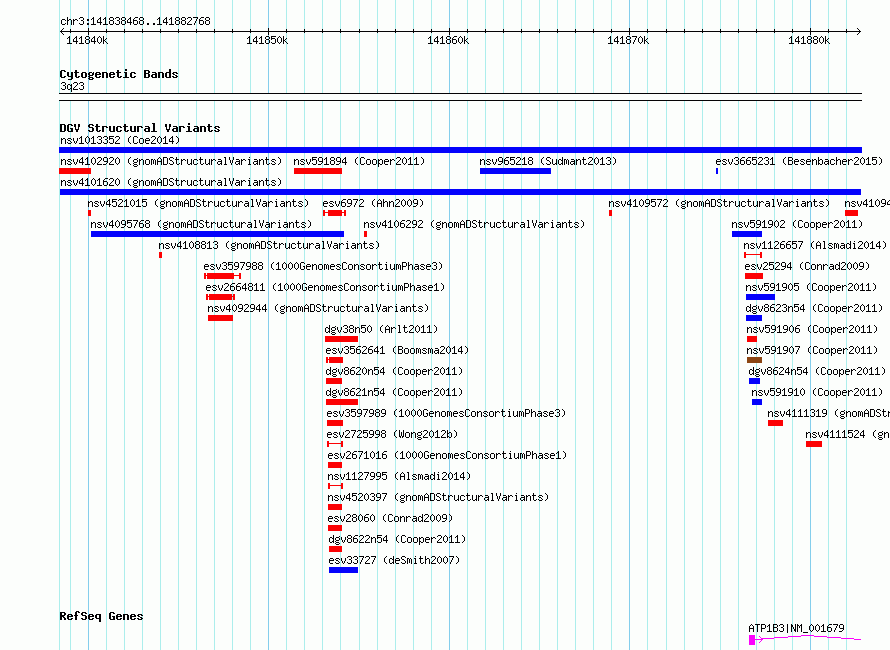Open the nsv4108813 variant label
The image size is (890, 650).
(x=269, y=245)
